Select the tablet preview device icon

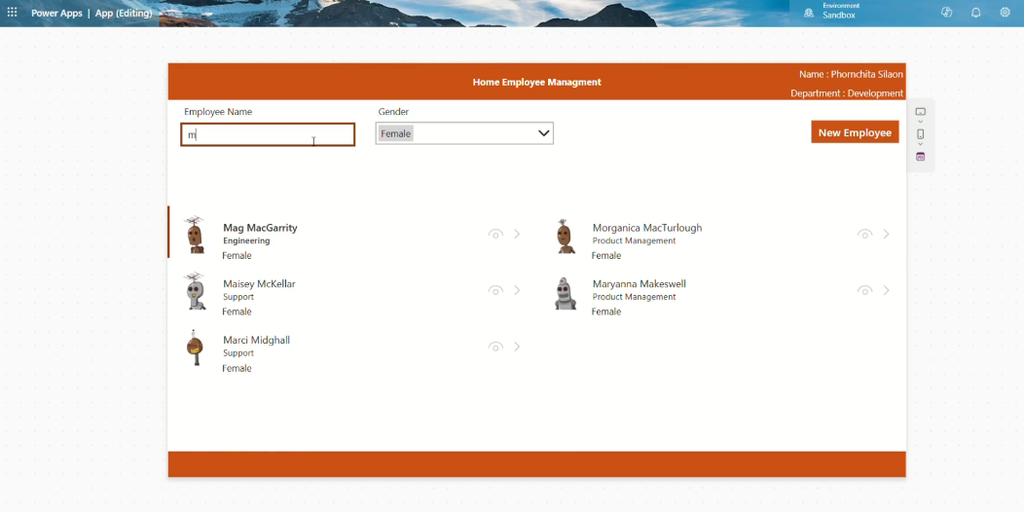921,112
